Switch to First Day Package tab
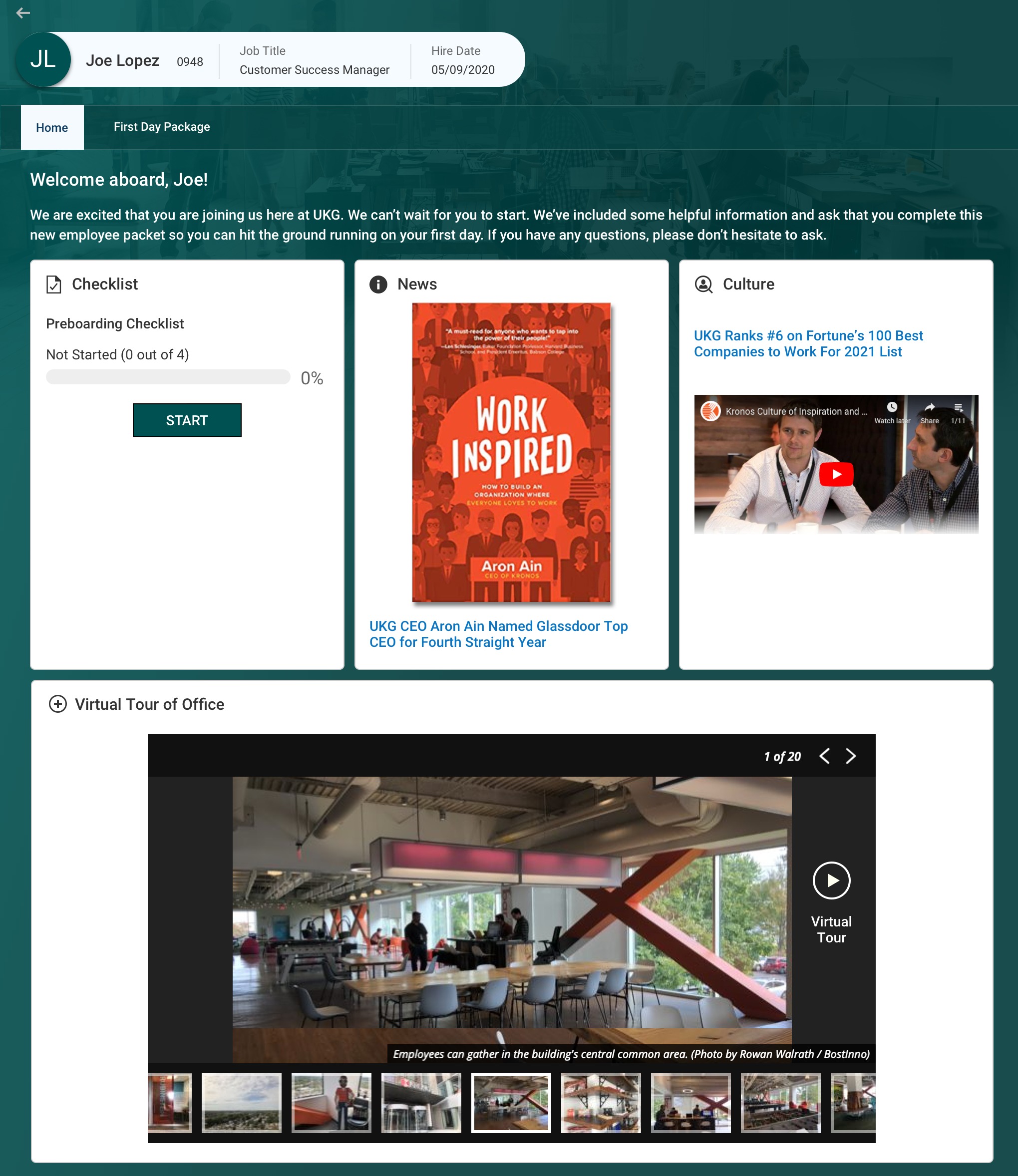The height and width of the screenshot is (1176, 1018). coord(161,127)
